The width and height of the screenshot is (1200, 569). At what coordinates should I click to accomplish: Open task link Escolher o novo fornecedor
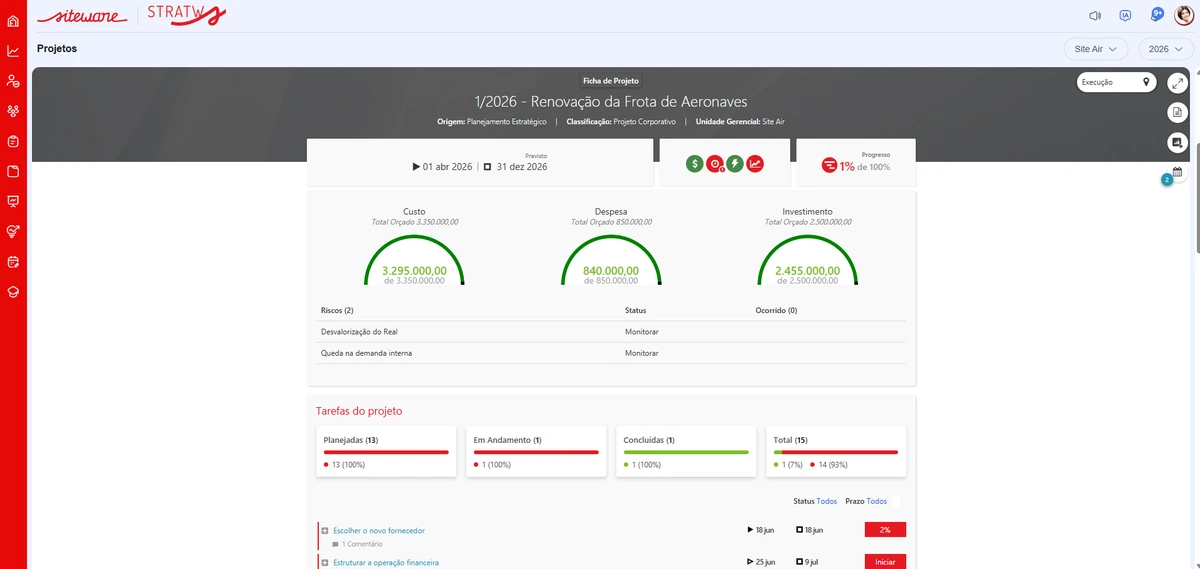coord(379,530)
